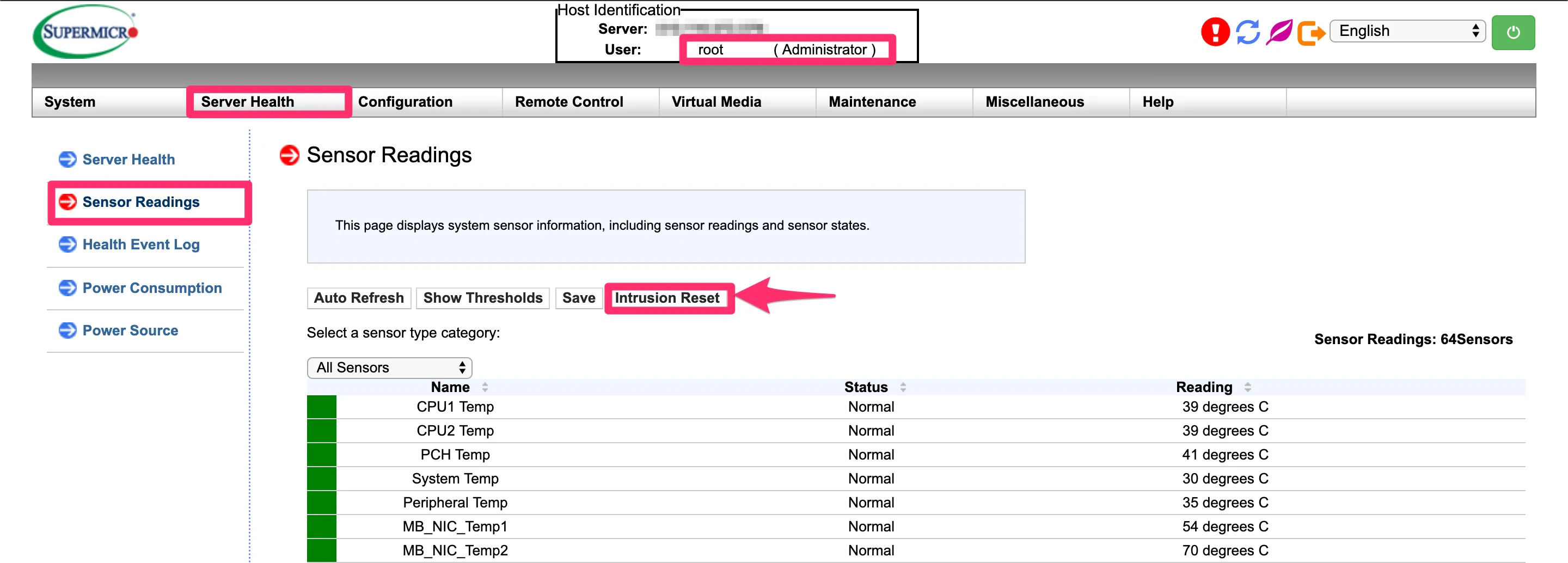The width and height of the screenshot is (1568, 563).
Task: Open the Server Health sidebar link
Action: coord(128,160)
